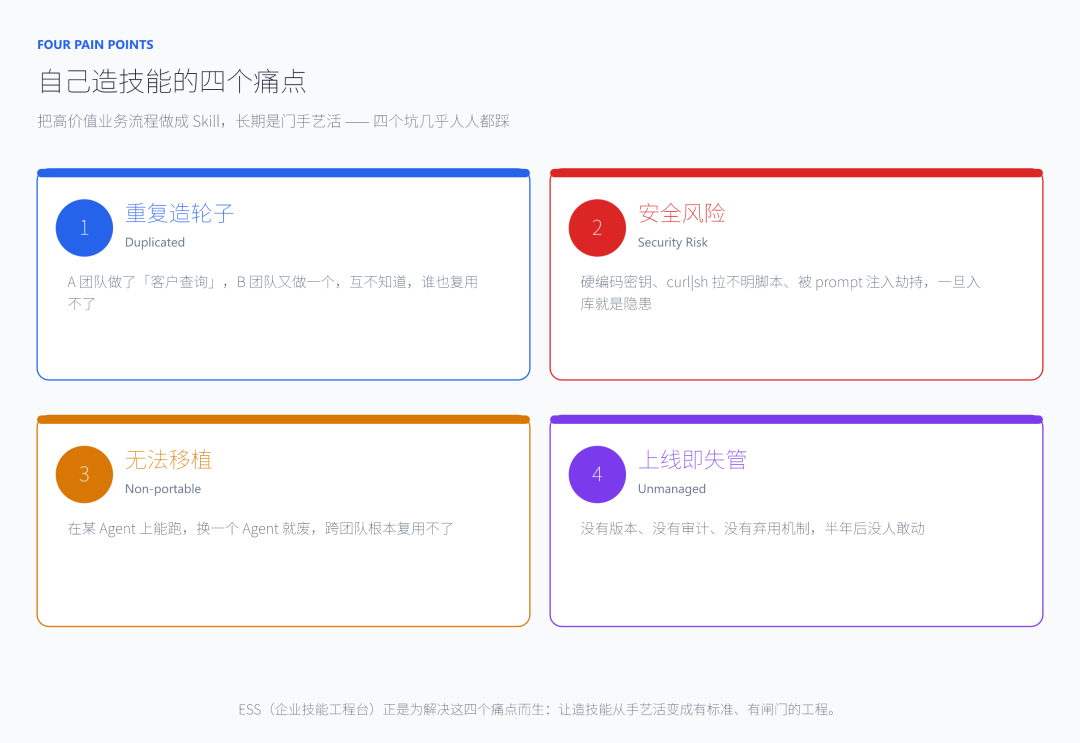This screenshot has height=743, width=1080.
Task: Click the red circle numbered 2
Action: 597,228
